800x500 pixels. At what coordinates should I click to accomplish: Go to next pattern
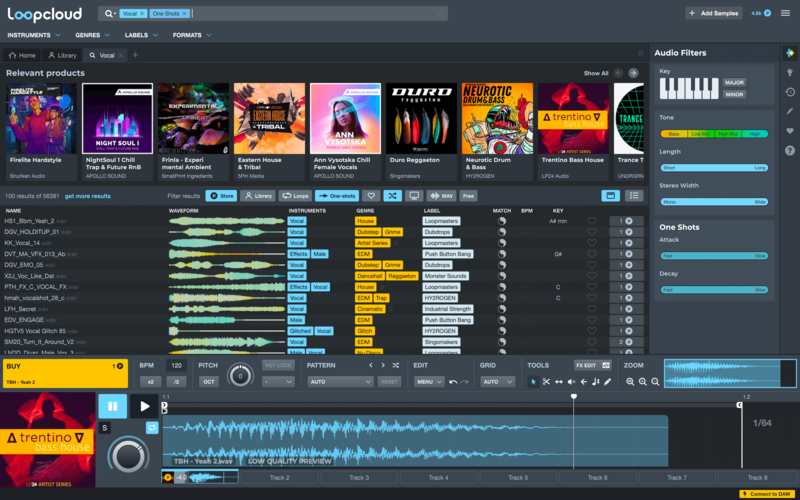click(383, 365)
